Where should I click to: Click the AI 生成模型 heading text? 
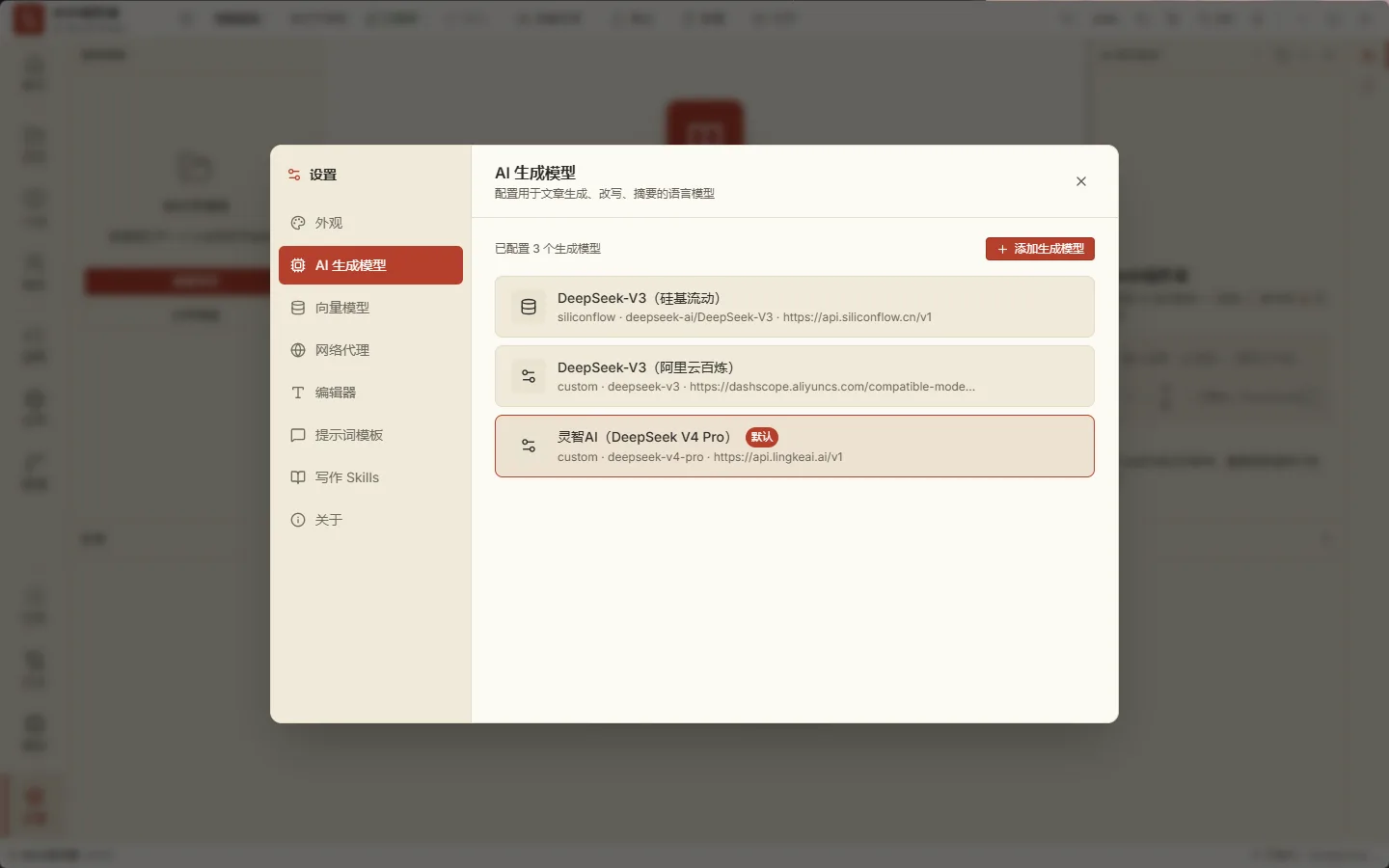535,173
